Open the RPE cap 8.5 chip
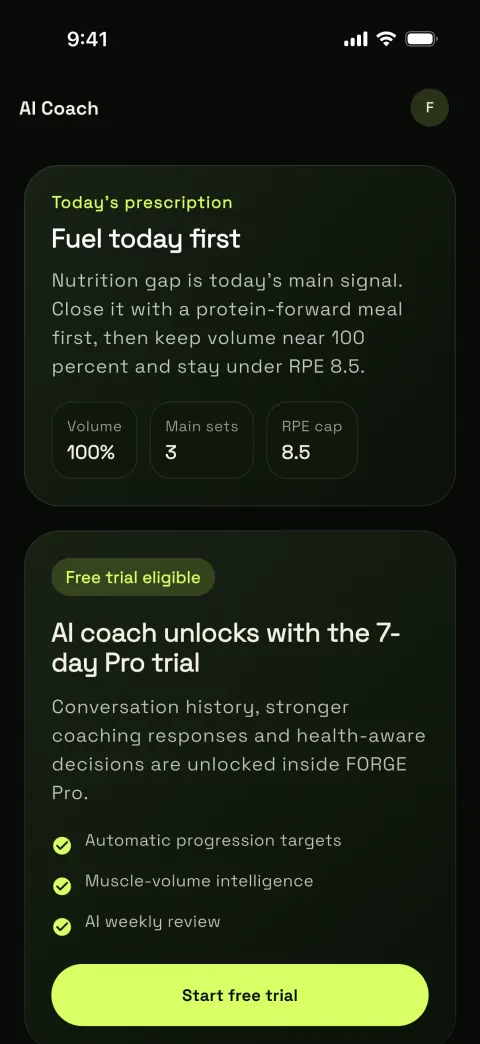This screenshot has height=1044, width=480. point(312,440)
